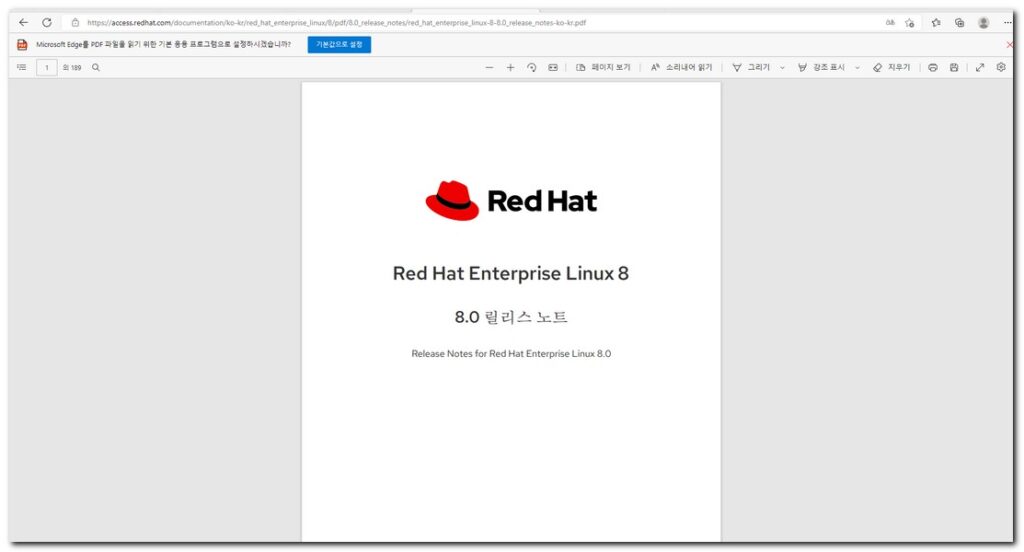Open the browser settings ellipsis menu
1024x552 pixels.
point(1008,22)
